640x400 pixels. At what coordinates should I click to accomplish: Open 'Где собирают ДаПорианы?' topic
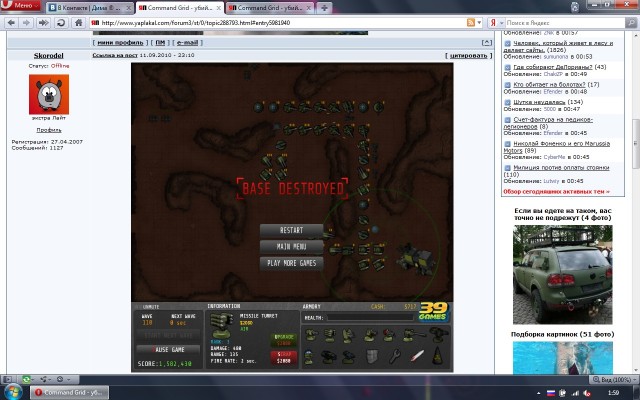pyautogui.click(x=553, y=67)
